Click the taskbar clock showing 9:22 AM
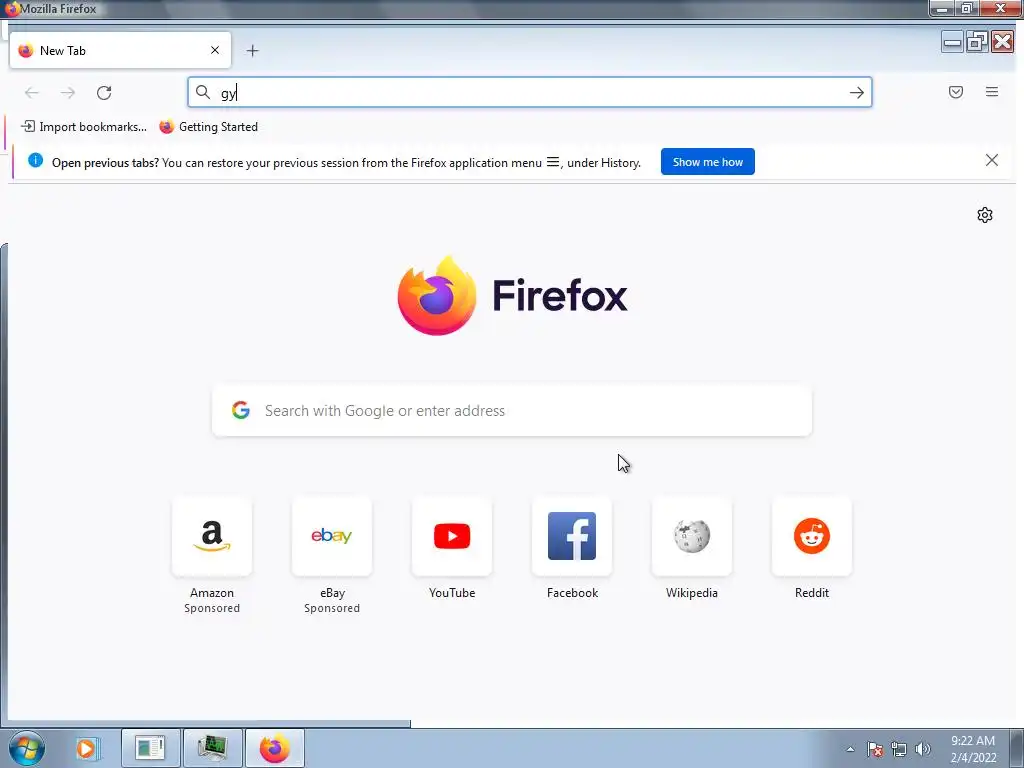Viewport: 1024px width, 768px height. click(x=972, y=749)
